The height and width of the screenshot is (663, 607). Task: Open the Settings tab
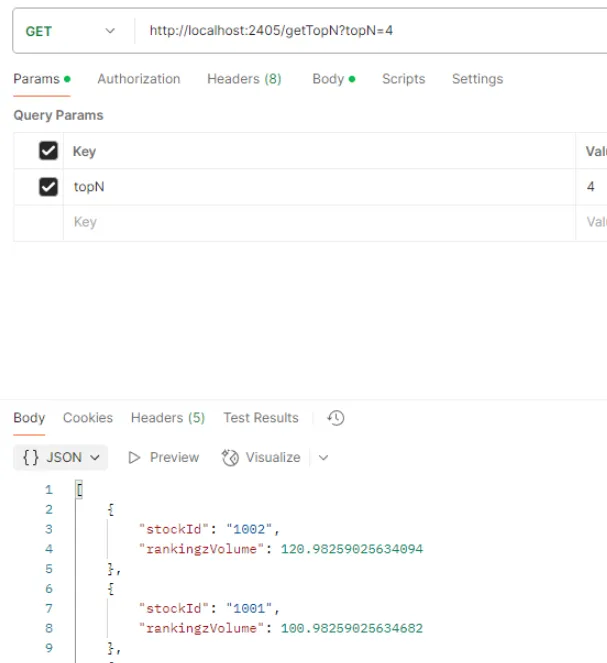click(x=477, y=79)
